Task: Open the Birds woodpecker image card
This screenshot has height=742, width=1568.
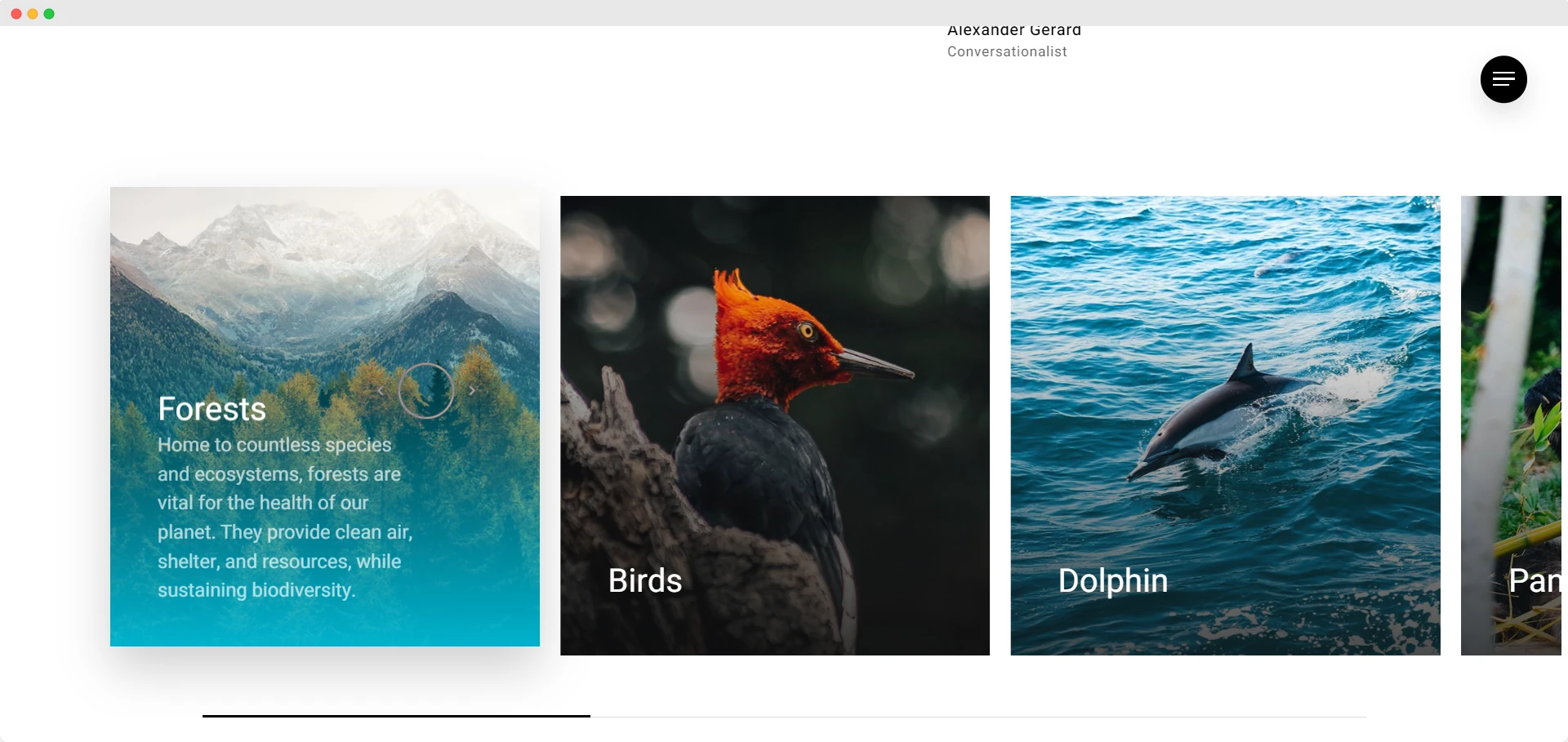Action: 775,425
